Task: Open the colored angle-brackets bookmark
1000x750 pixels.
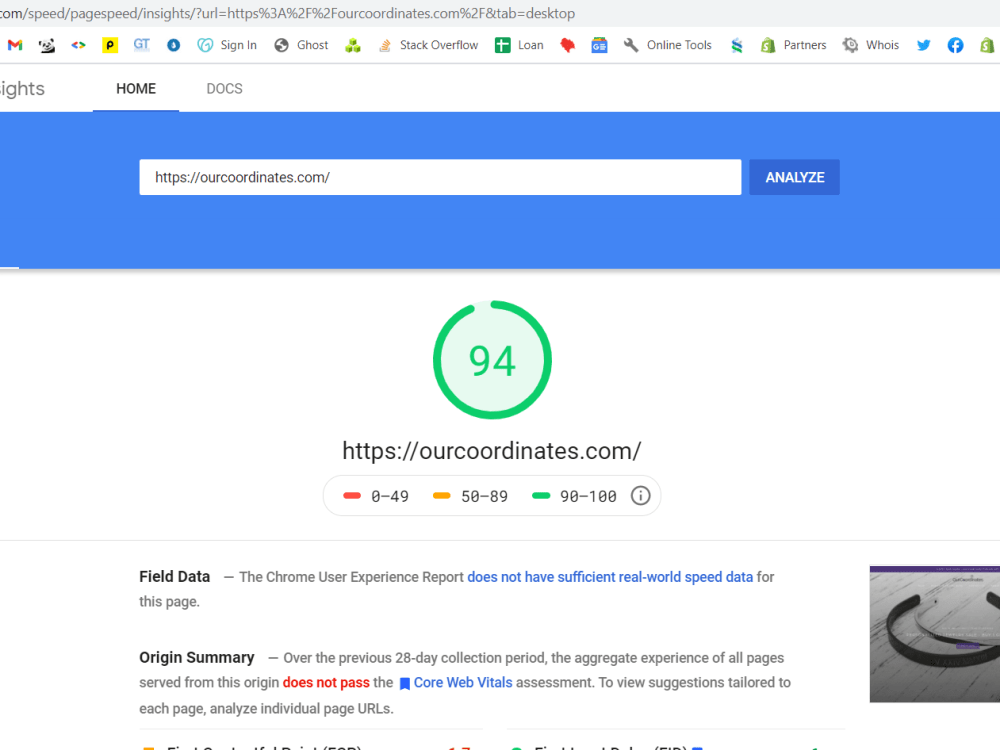Action: tap(78, 45)
